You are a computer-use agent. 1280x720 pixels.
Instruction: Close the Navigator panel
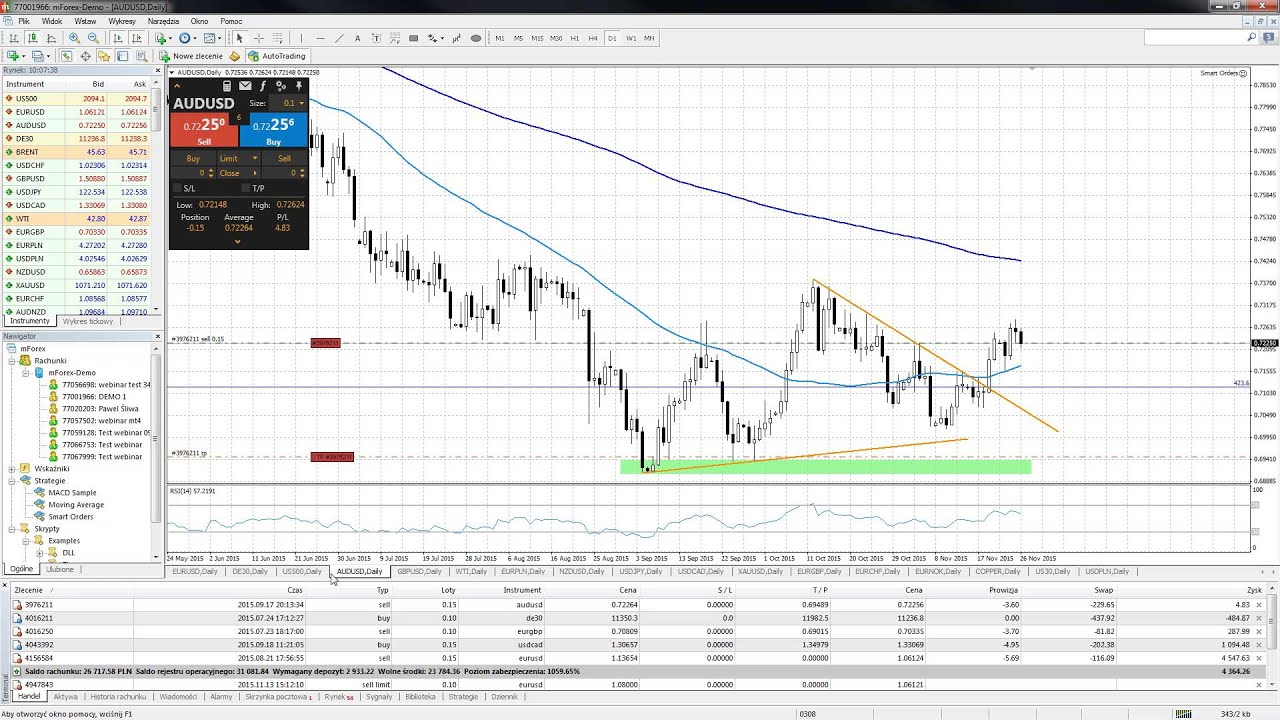[x=157, y=336]
